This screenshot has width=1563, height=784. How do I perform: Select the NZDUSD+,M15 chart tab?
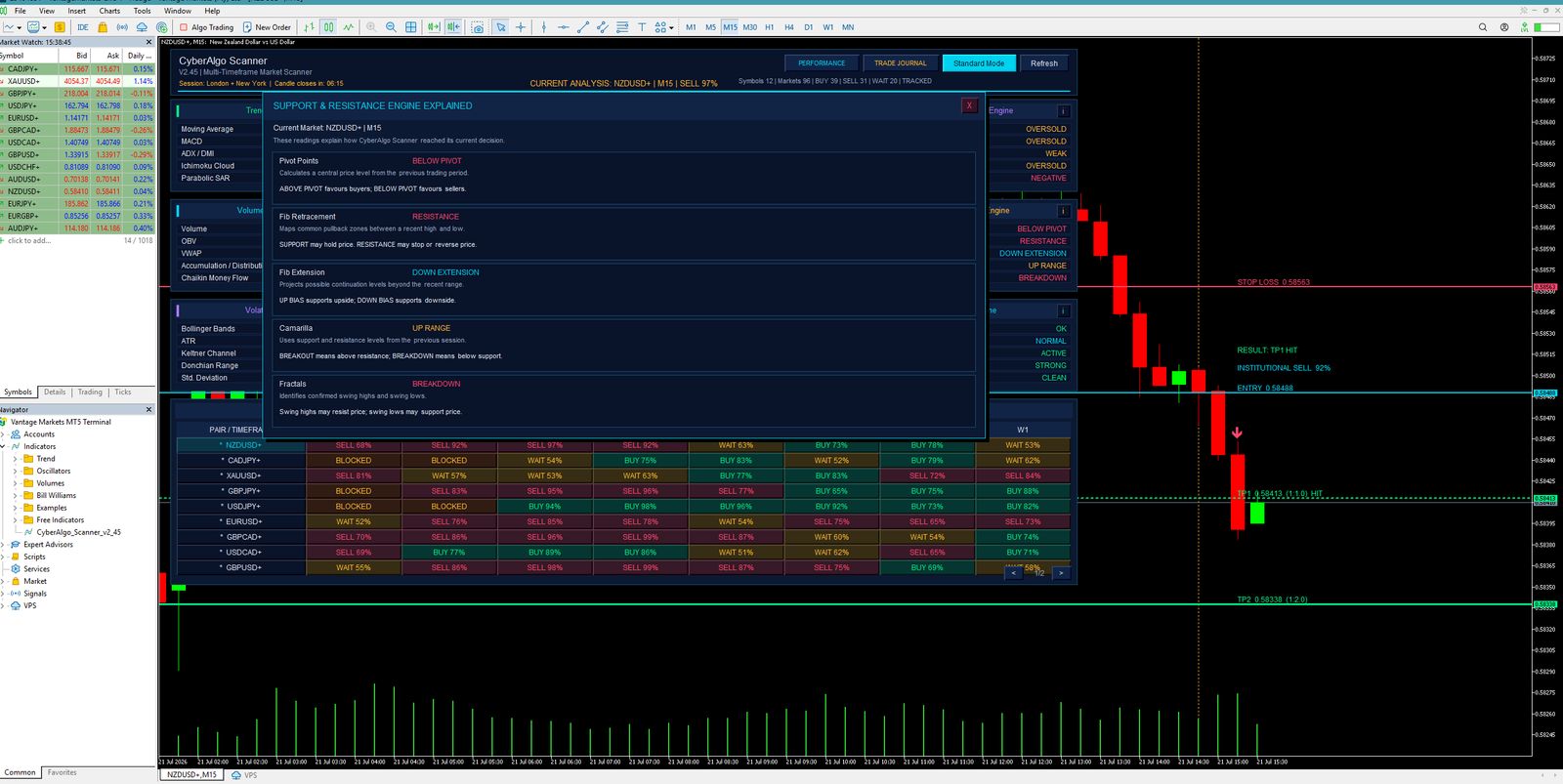(x=191, y=775)
